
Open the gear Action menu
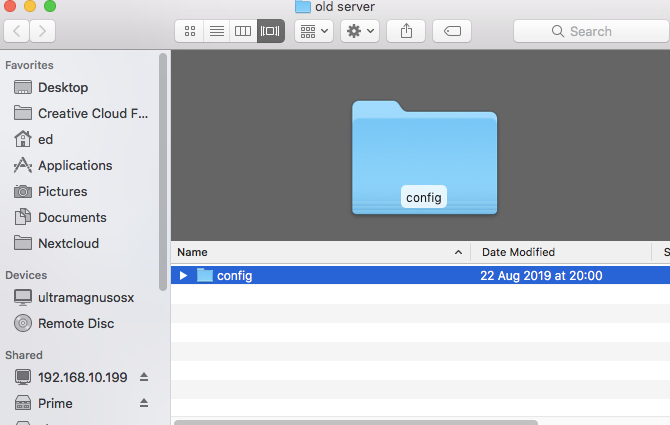pos(360,31)
